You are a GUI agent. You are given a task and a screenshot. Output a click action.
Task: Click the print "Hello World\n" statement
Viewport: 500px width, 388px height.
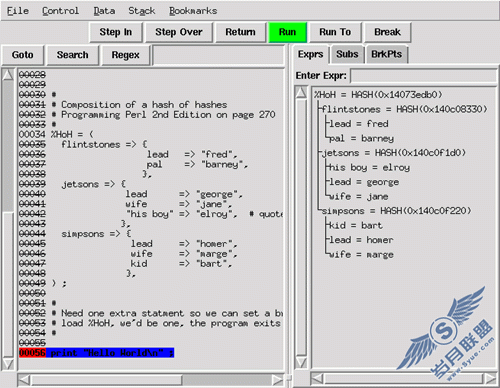(112, 353)
